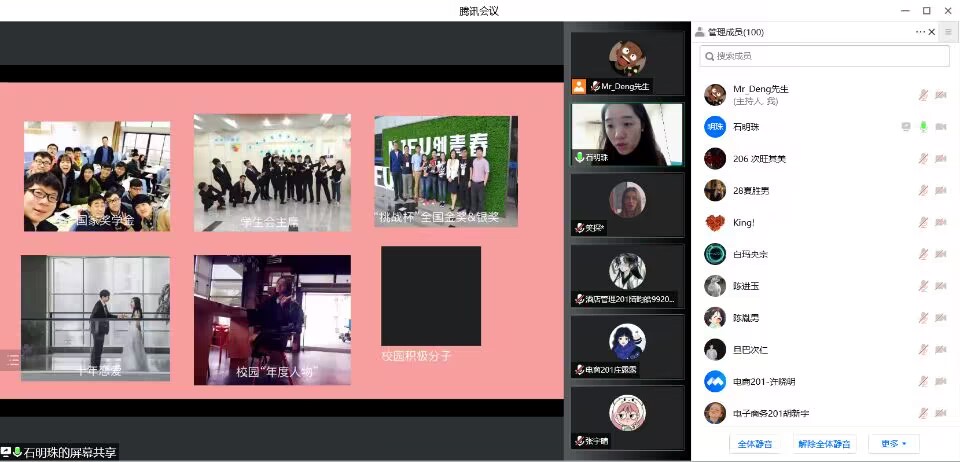
Task: Click the orange host icon on Mr_Deng先生 video tile
Action: pos(579,86)
